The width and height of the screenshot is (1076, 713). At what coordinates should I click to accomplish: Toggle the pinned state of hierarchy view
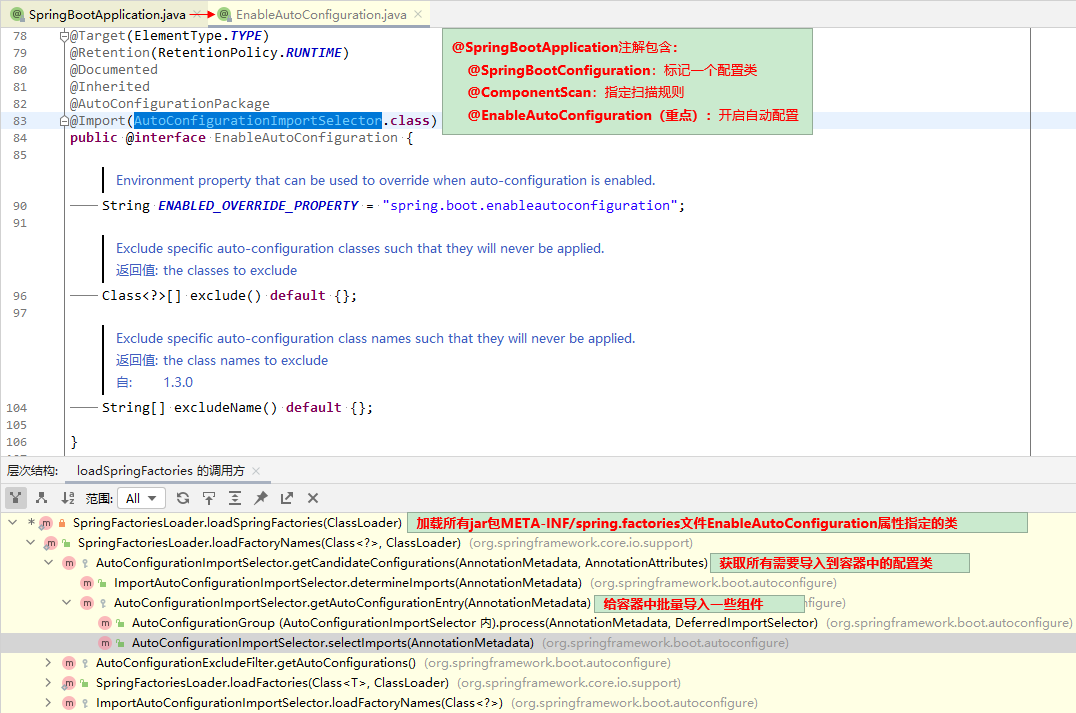(x=259, y=497)
